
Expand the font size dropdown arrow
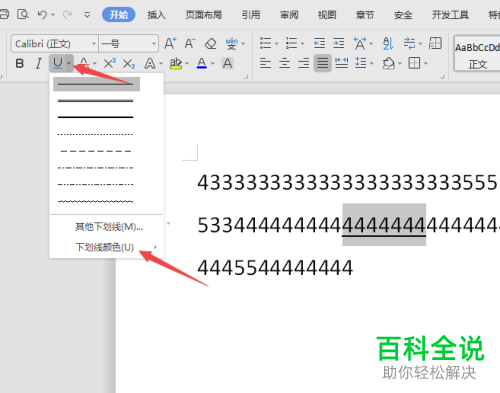154,44
